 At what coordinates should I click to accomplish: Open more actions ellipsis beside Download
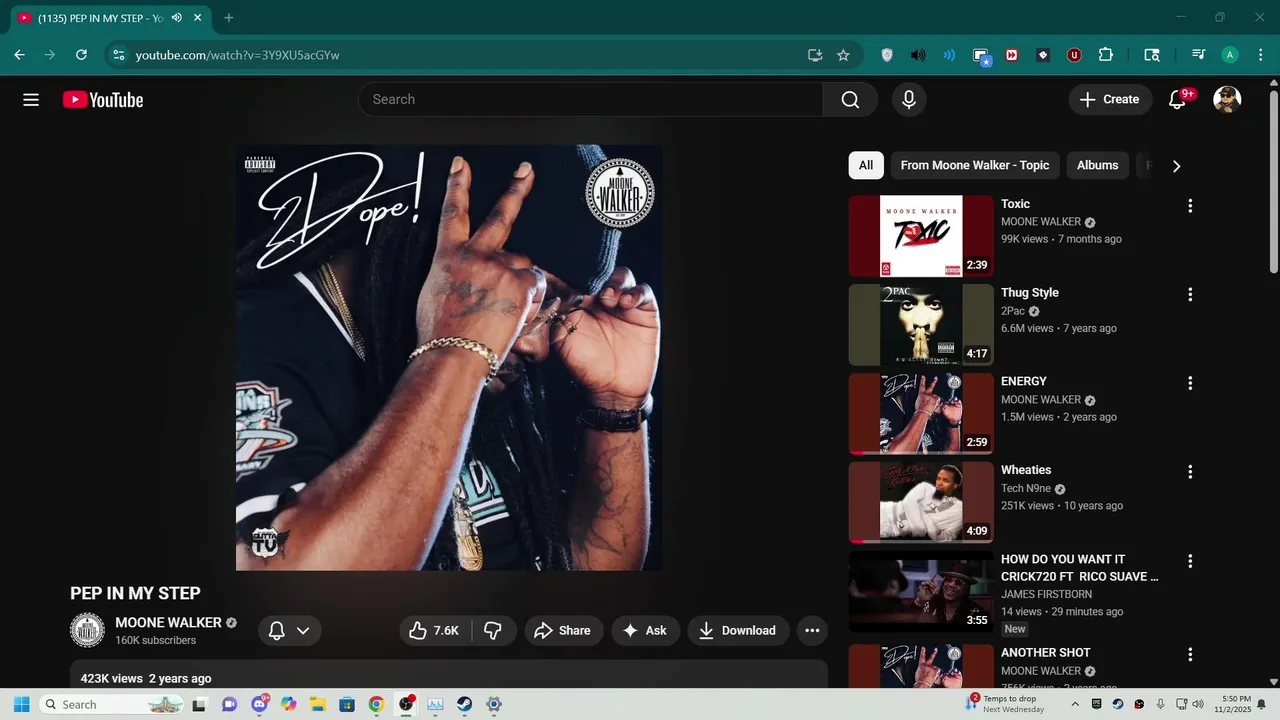click(812, 630)
